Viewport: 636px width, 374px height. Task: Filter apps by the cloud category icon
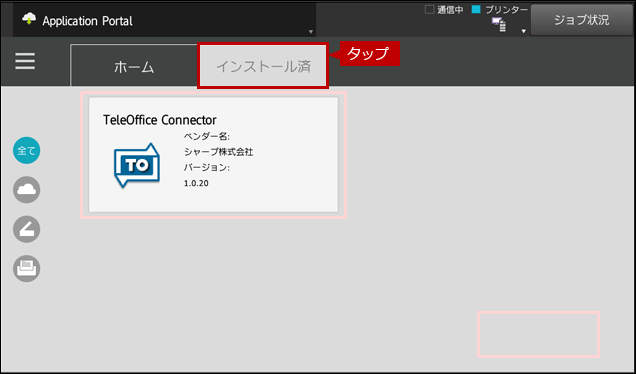26,190
